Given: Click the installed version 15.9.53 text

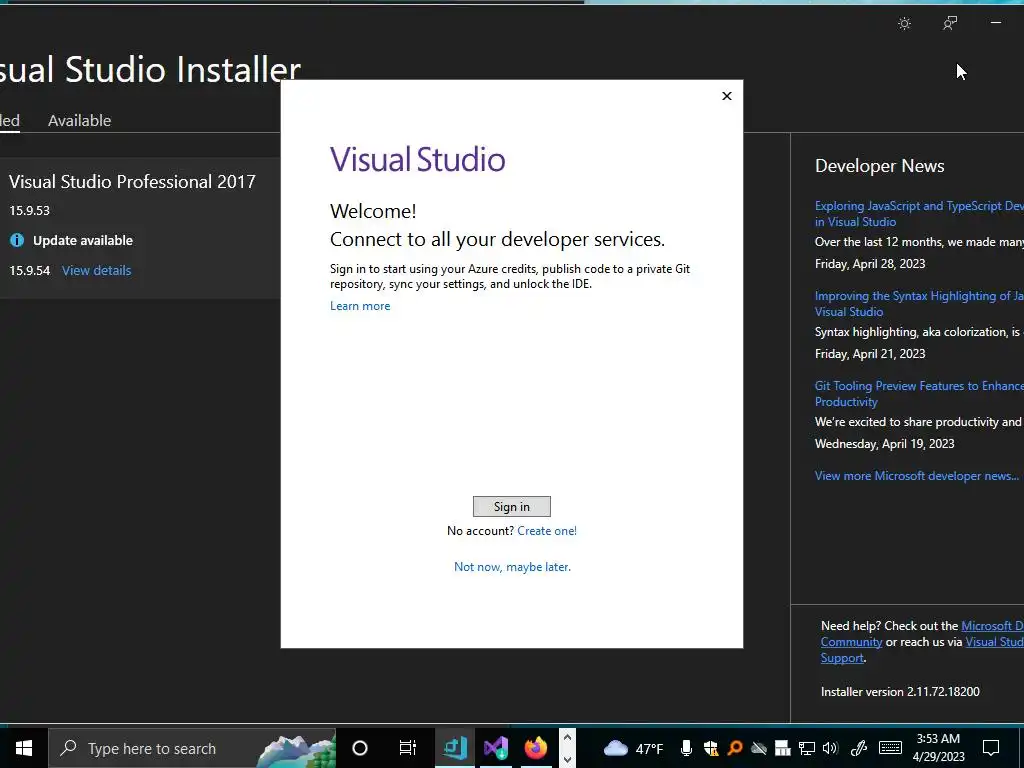Looking at the screenshot, I should coord(29,210).
